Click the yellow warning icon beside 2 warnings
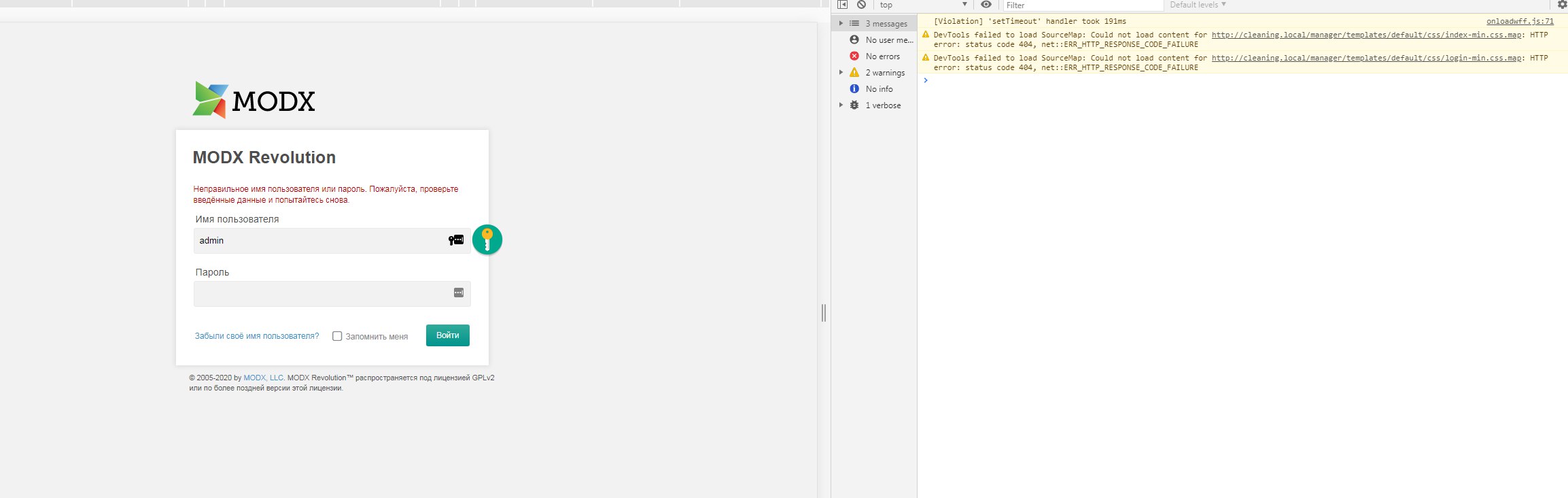1568x498 pixels. point(854,72)
